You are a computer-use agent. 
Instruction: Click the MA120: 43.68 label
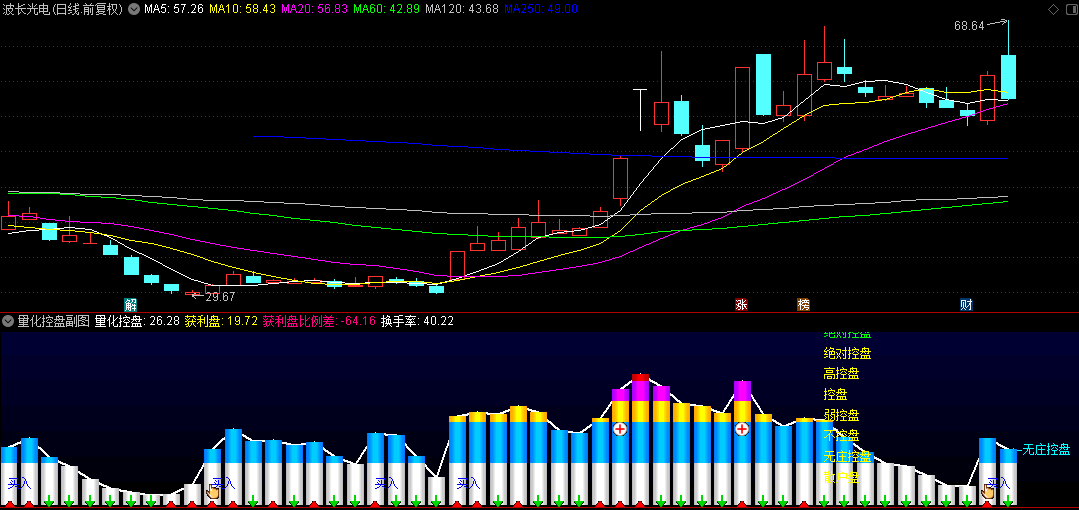pos(462,10)
